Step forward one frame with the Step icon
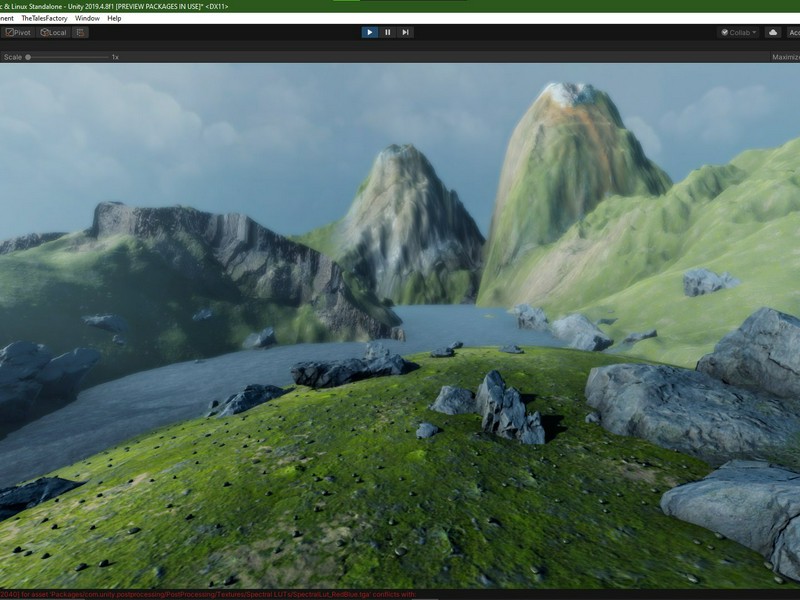 coord(404,31)
